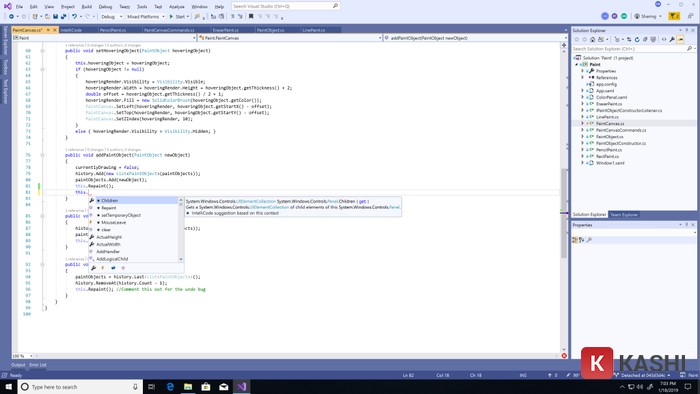The height and width of the screenshot is (394, 700).
Task: Click the feedback notifications flag badge
Action: point(674,16)
